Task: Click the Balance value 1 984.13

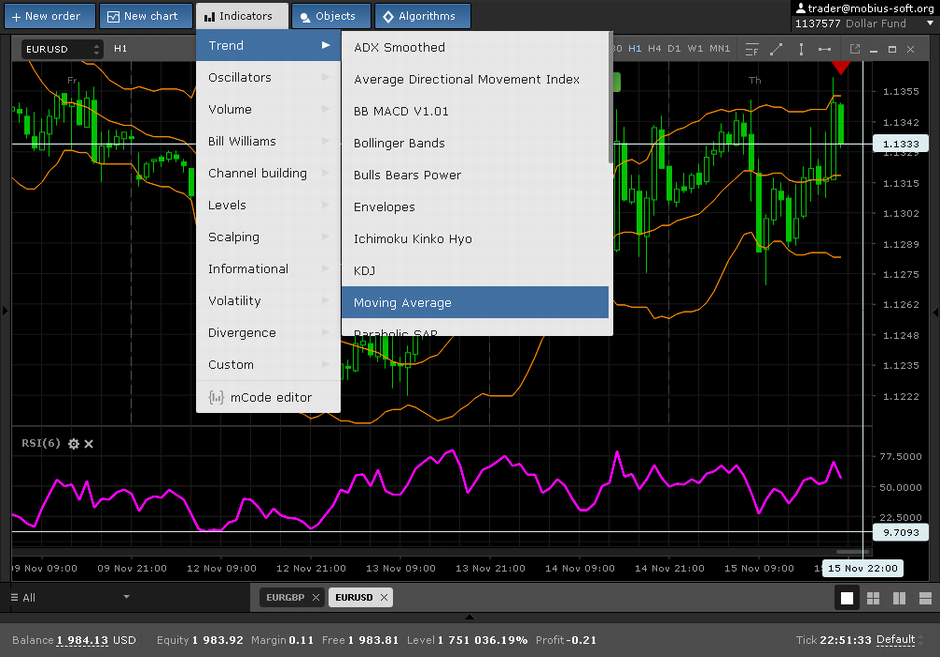Action: click(x=83, y=640)
